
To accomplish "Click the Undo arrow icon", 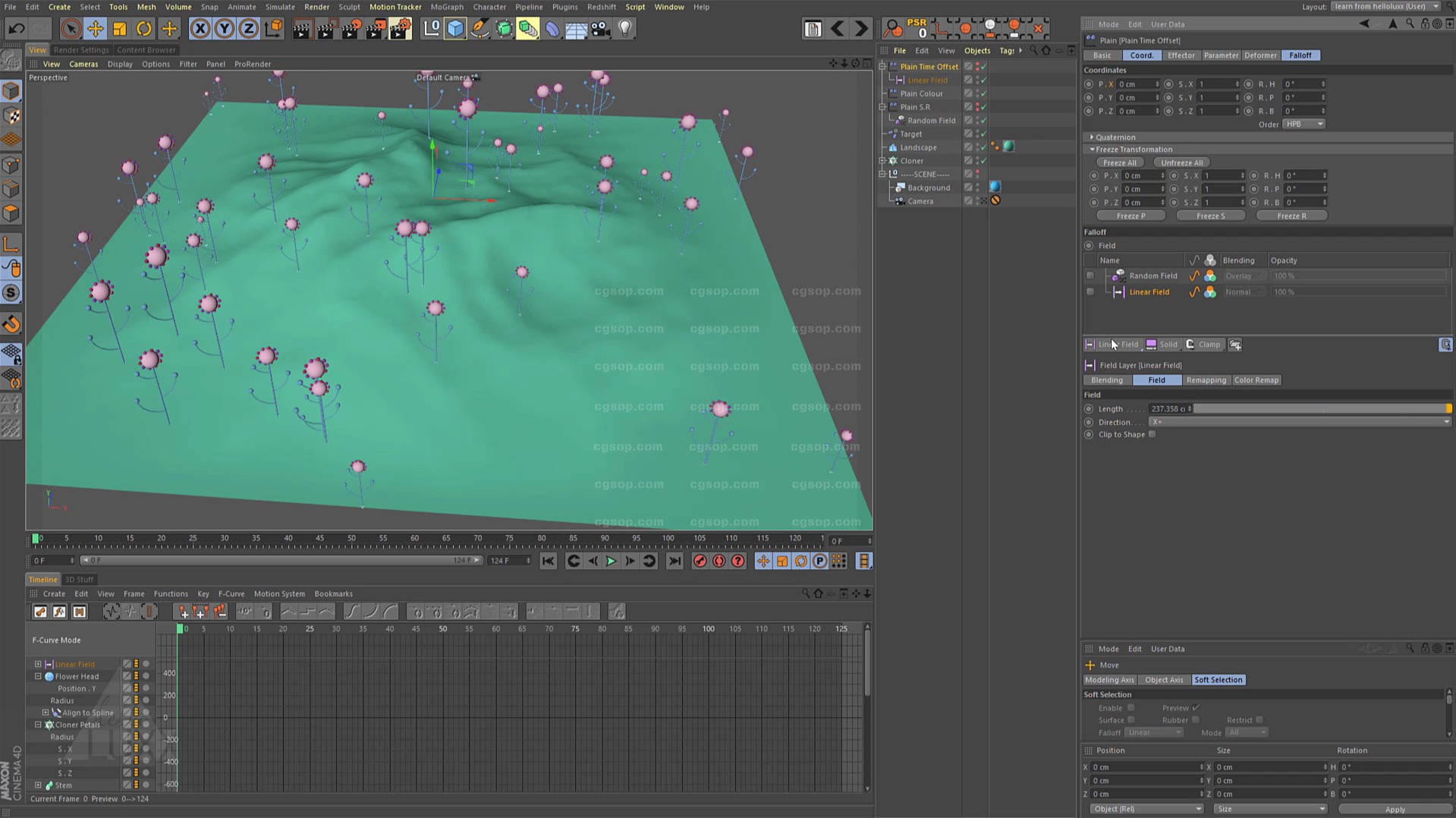I will point(16,29).
